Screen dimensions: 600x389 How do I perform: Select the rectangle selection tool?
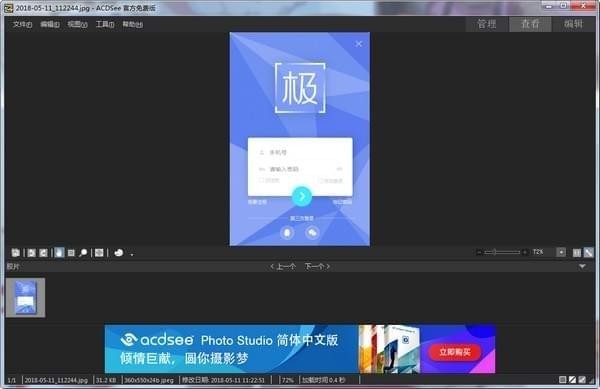coord(71,253)
